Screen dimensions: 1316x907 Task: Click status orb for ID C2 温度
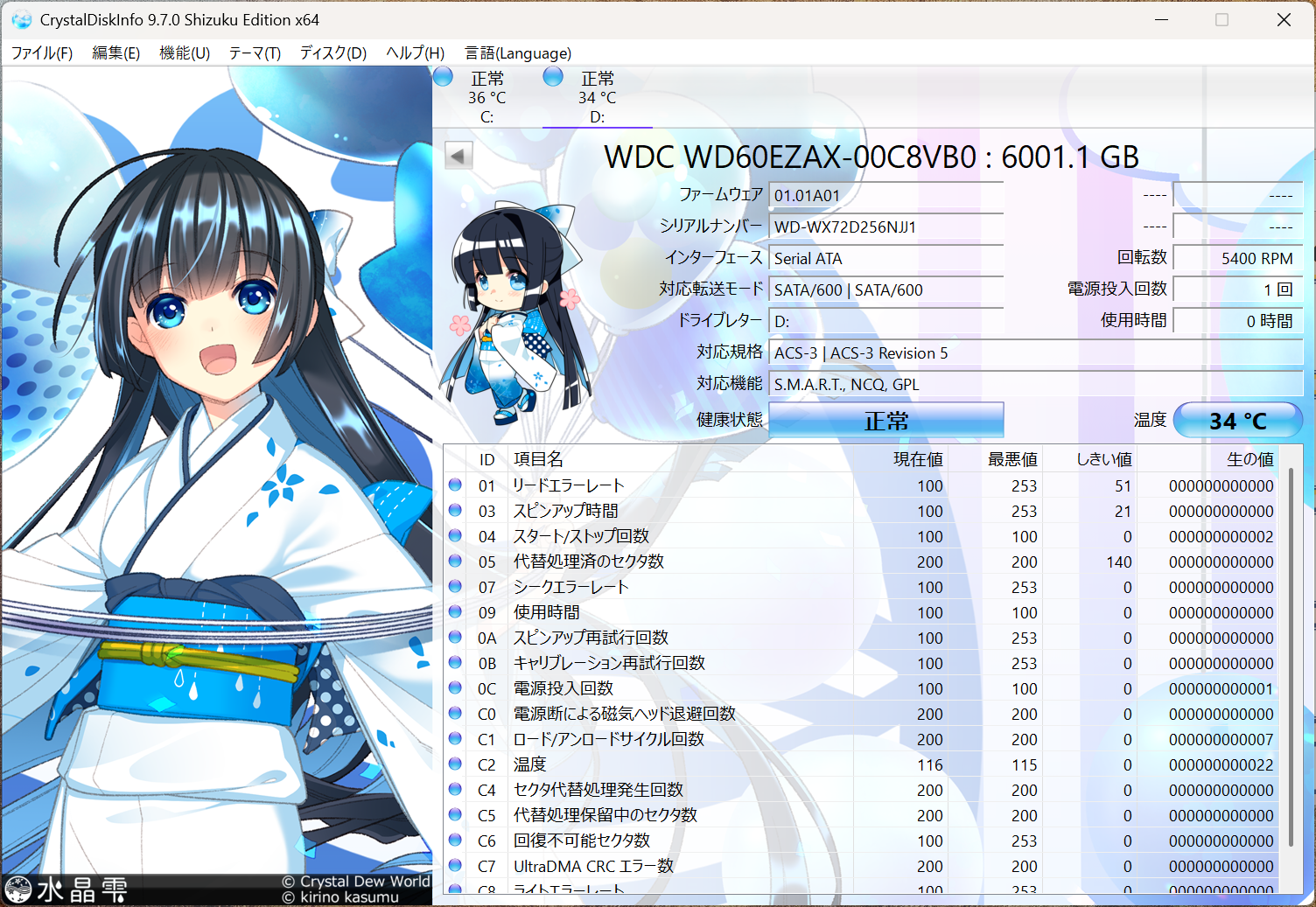[455, 764]
